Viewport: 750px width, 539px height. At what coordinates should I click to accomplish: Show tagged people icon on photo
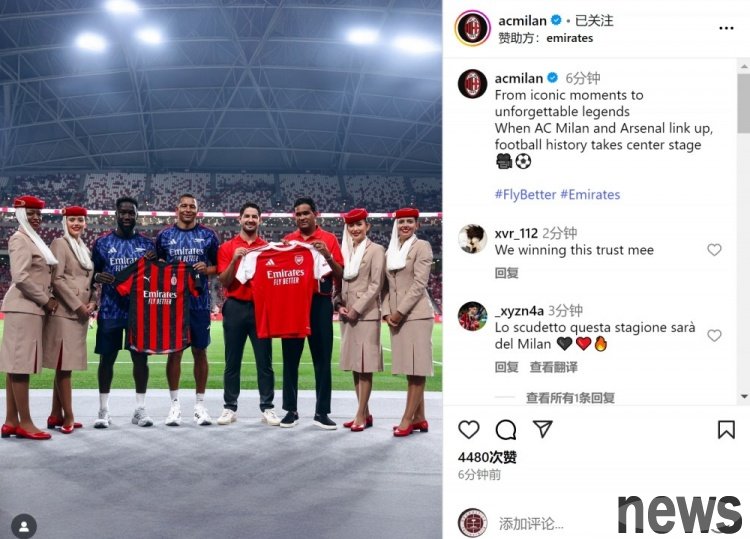24,526
